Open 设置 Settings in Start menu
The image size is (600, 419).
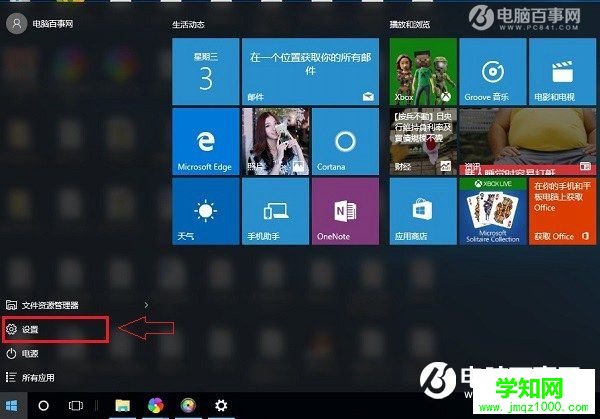(x=55, y=329)
